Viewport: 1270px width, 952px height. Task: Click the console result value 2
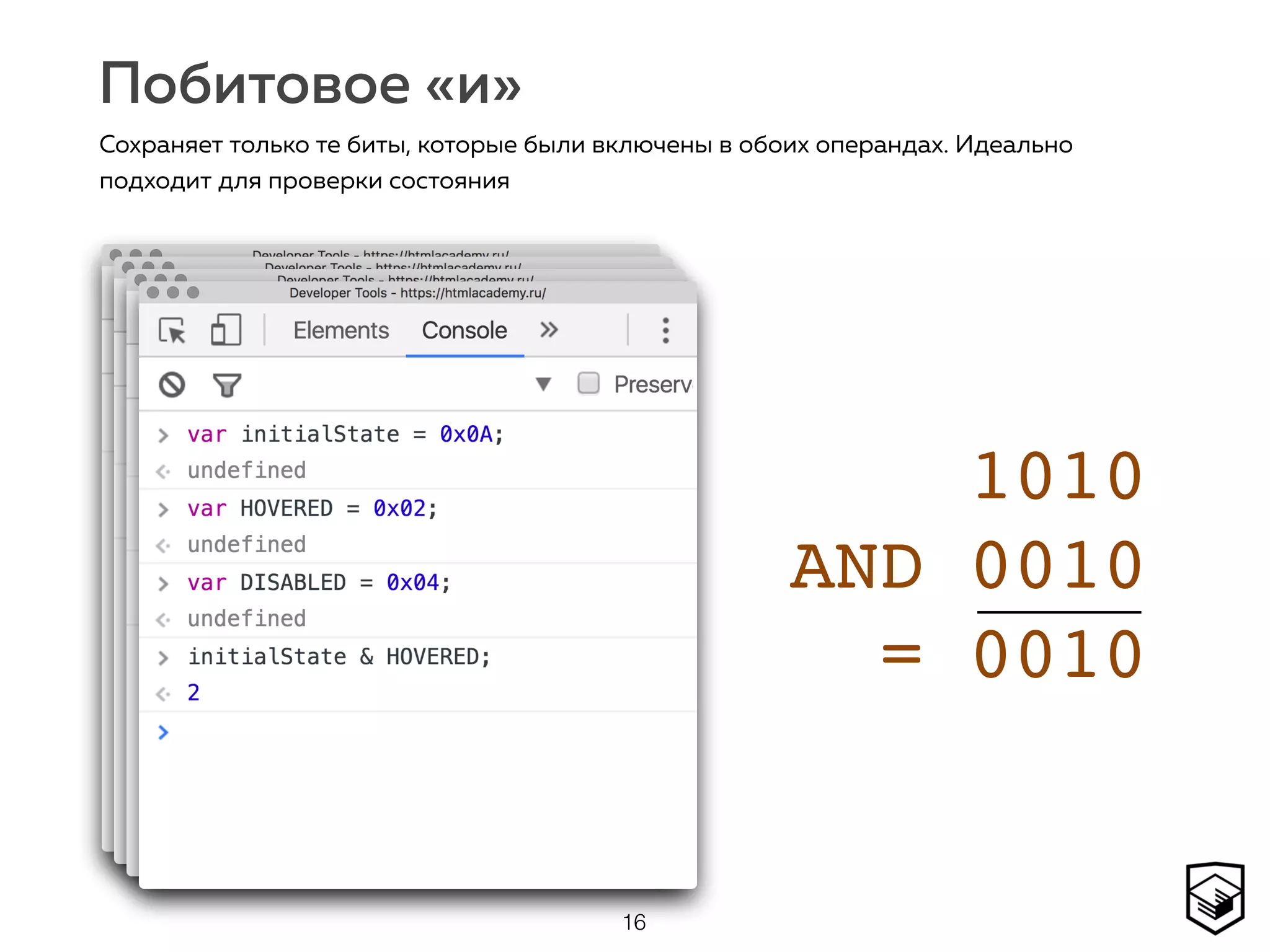pos(193,693)
